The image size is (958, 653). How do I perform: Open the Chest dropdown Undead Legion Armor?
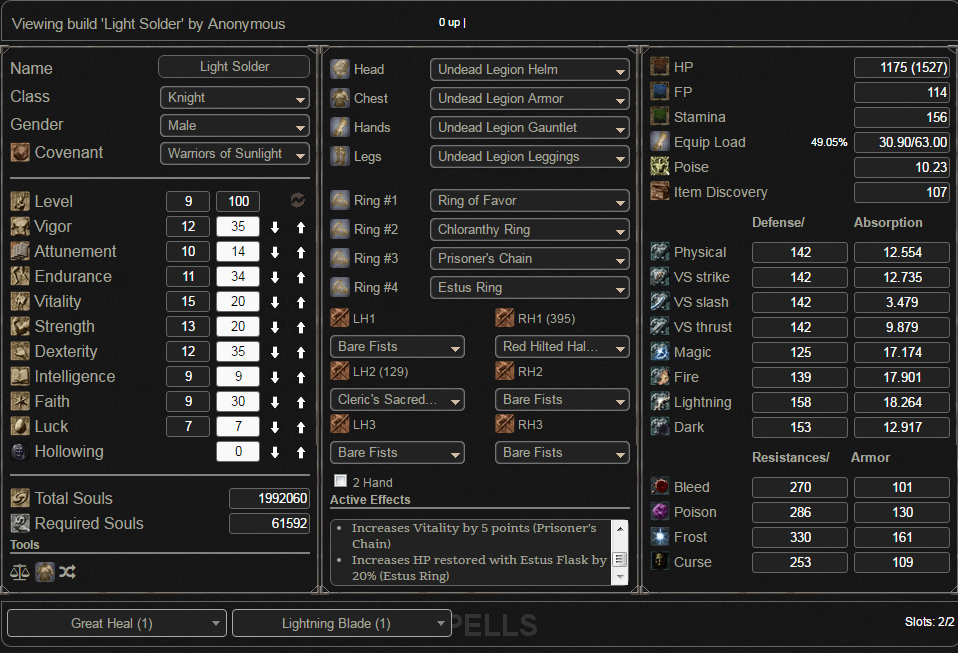click(530, 99)
